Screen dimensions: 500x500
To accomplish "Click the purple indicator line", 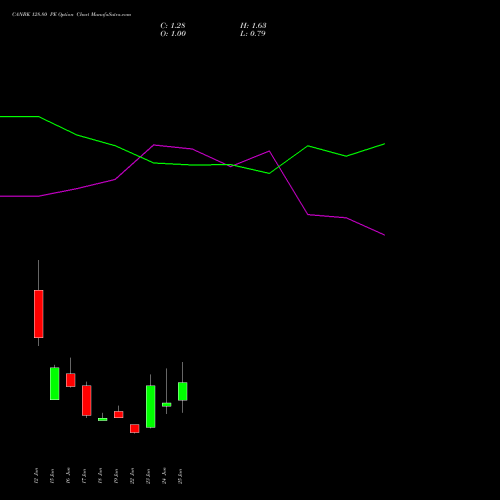I will [x=192, y=149].
